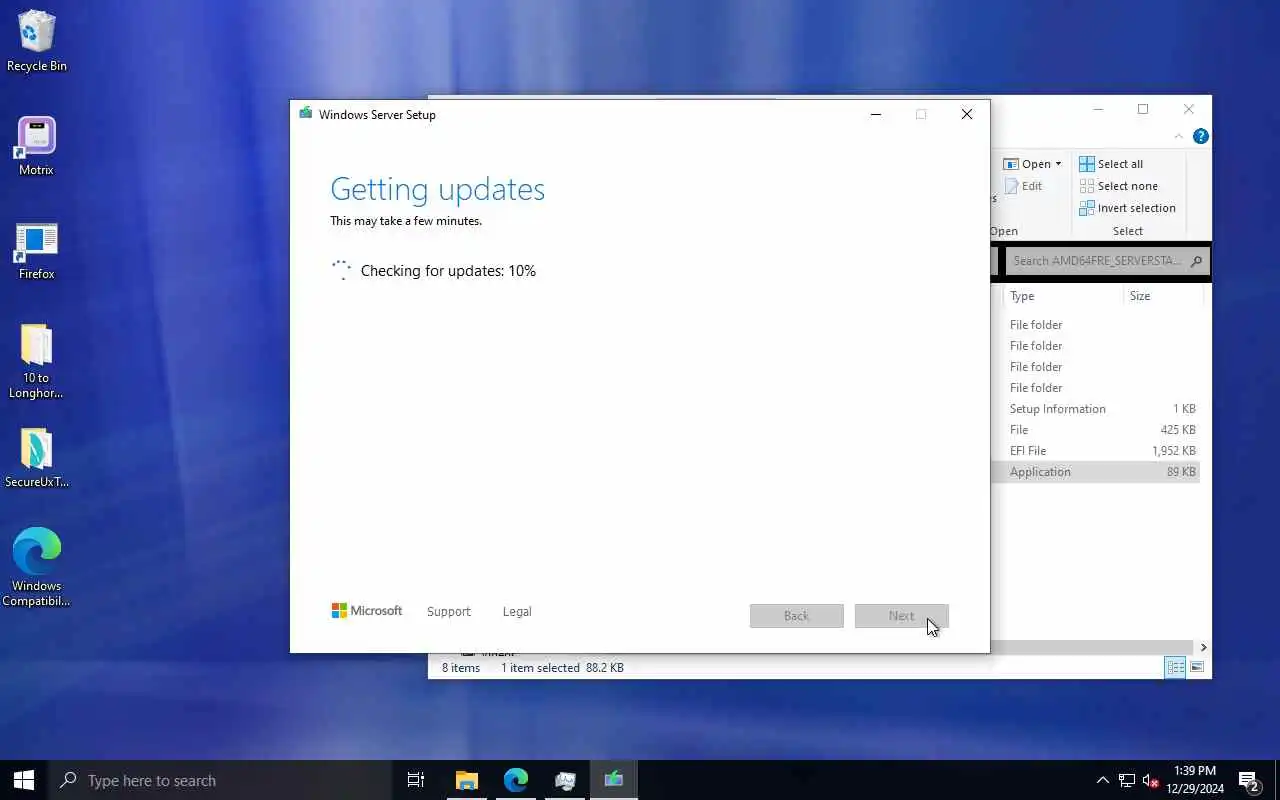Click the muted volume tray icon
1280x800 pixels.
point(1151,780)
